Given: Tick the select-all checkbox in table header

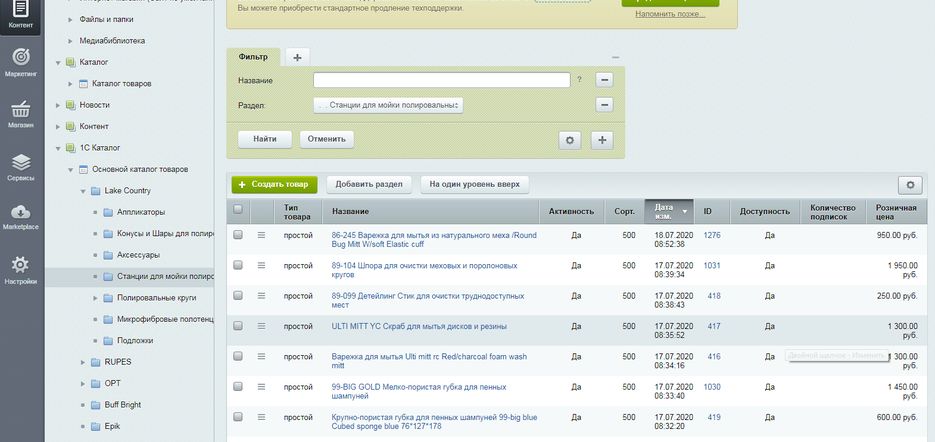Looking at the screenshot, I should pyautogui.click(x=238, y=209).
